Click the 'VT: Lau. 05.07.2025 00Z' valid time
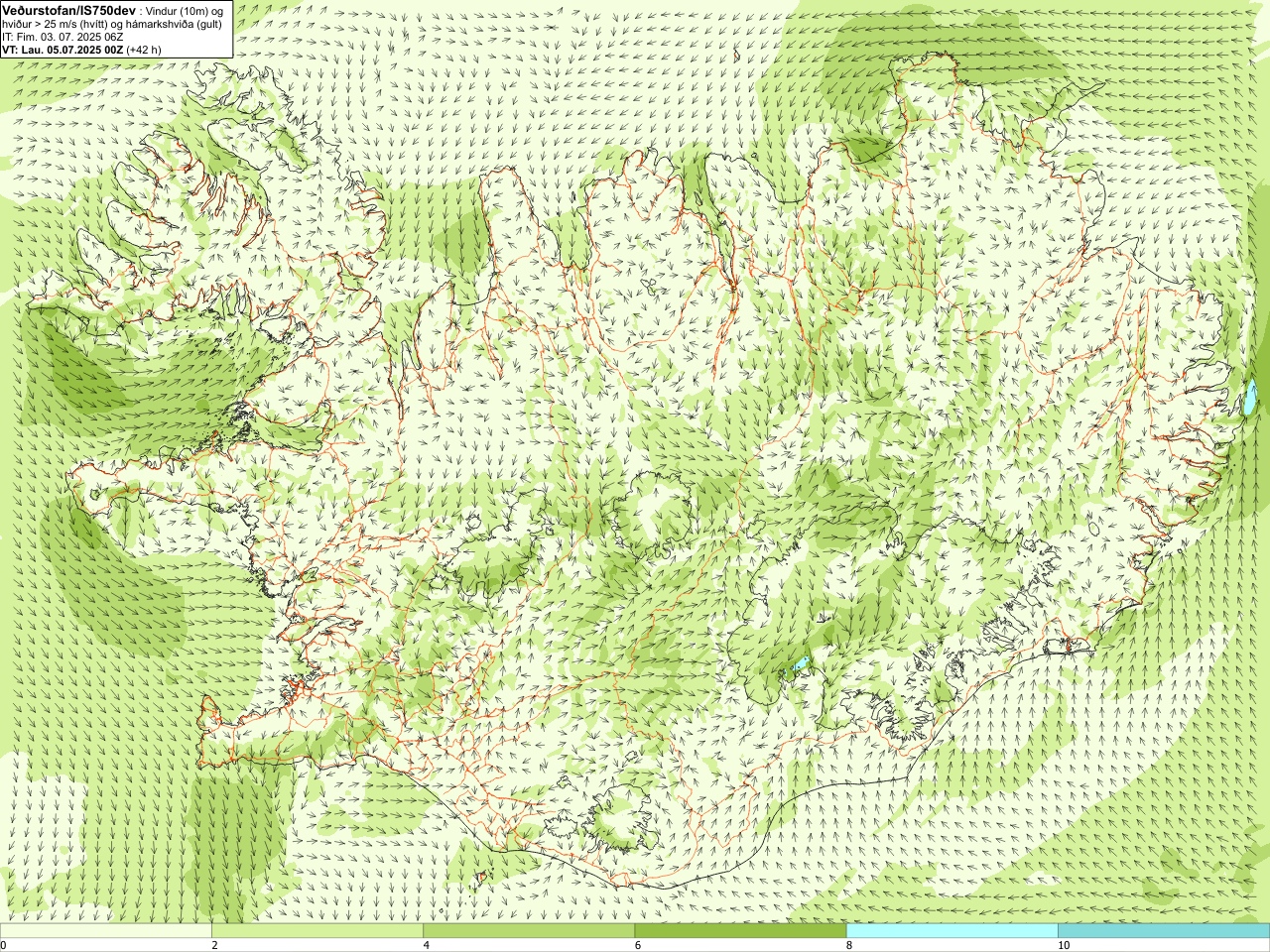Viewport: 1270px width, 952px height. (63, 50)
